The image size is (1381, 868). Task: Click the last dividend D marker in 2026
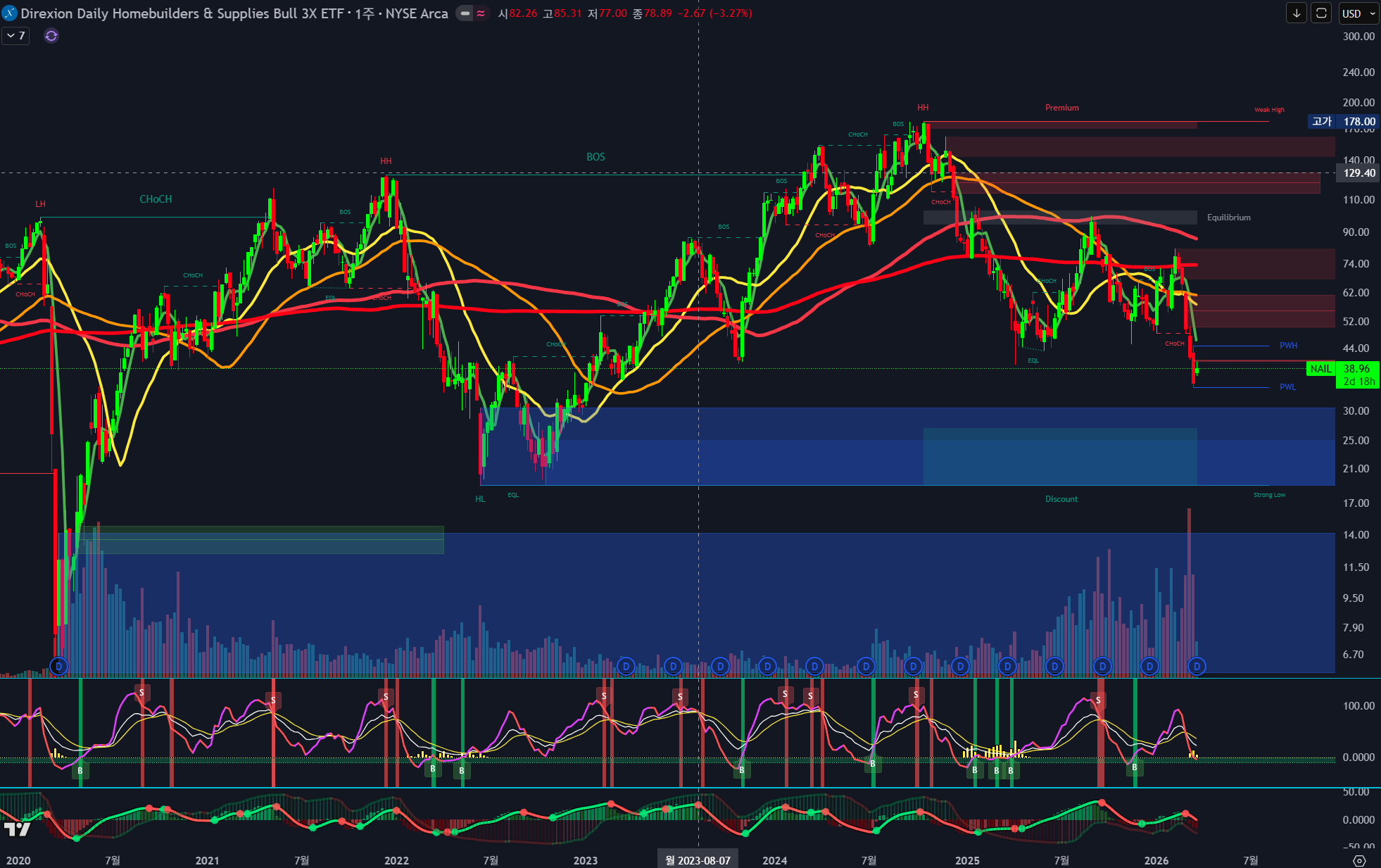[x=1197, y=666]
